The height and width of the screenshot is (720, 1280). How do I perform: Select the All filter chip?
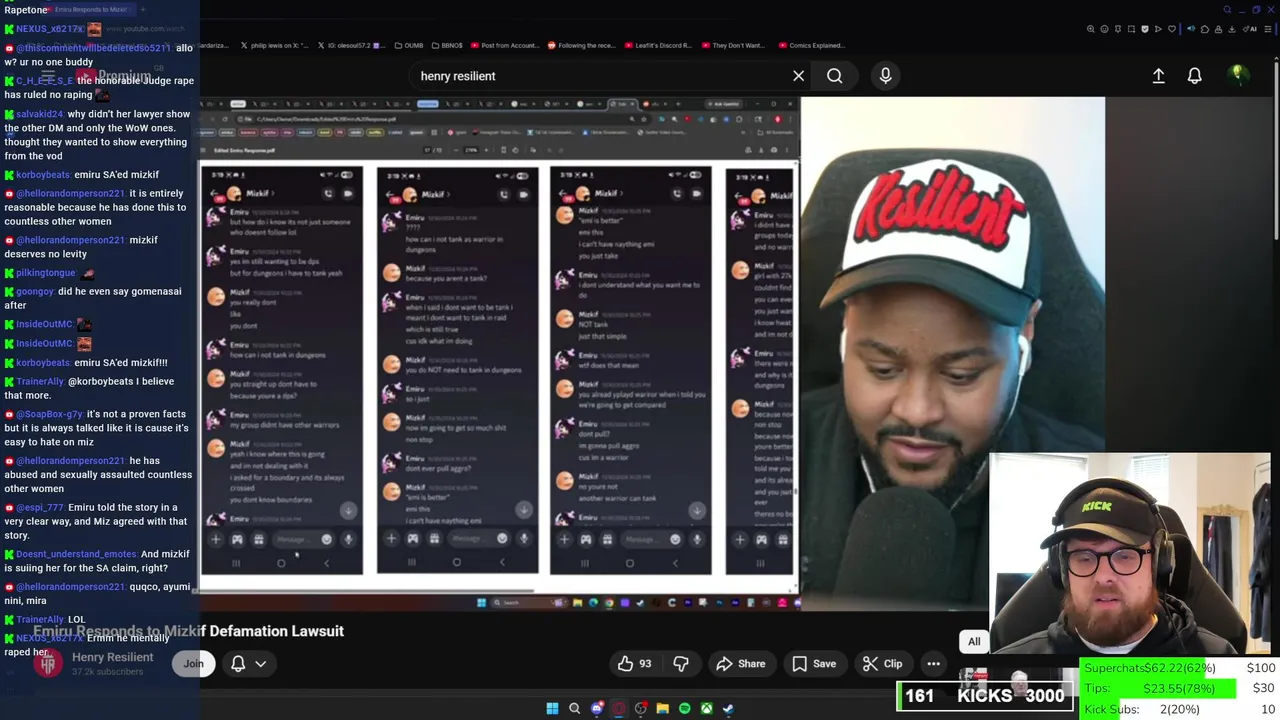pyautogui.click(x=974, y=642)
